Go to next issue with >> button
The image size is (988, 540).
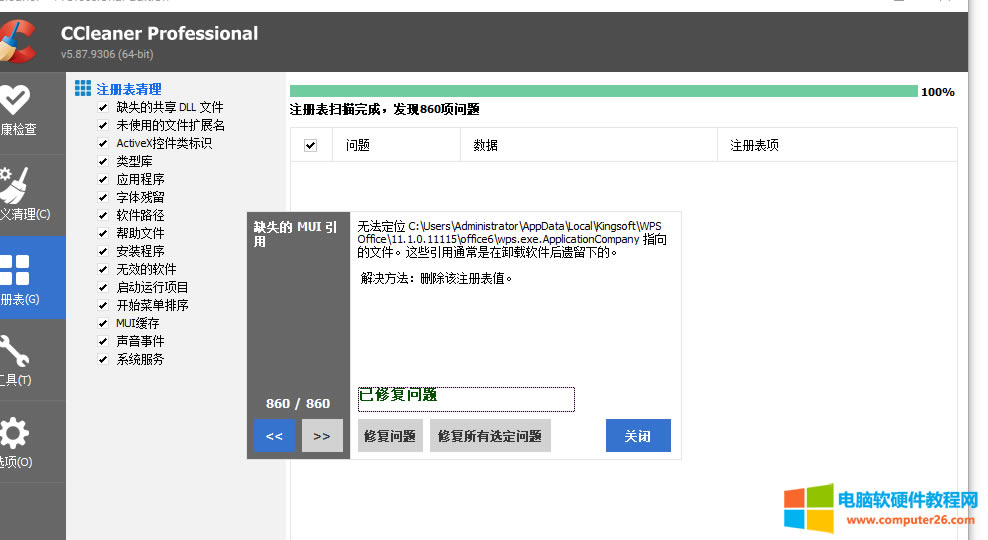point(322,436)
